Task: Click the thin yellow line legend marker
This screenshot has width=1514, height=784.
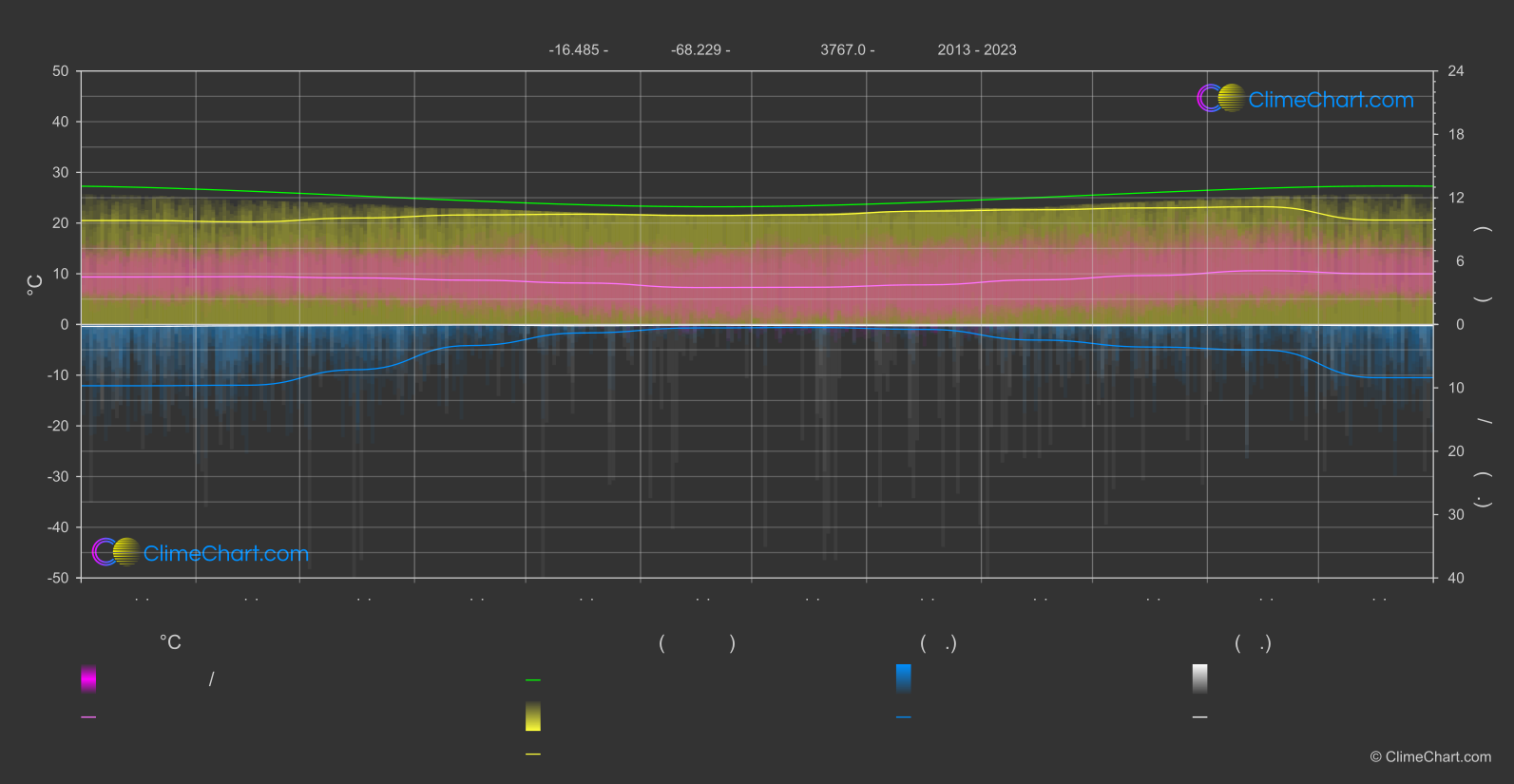Action: [533, 754]
